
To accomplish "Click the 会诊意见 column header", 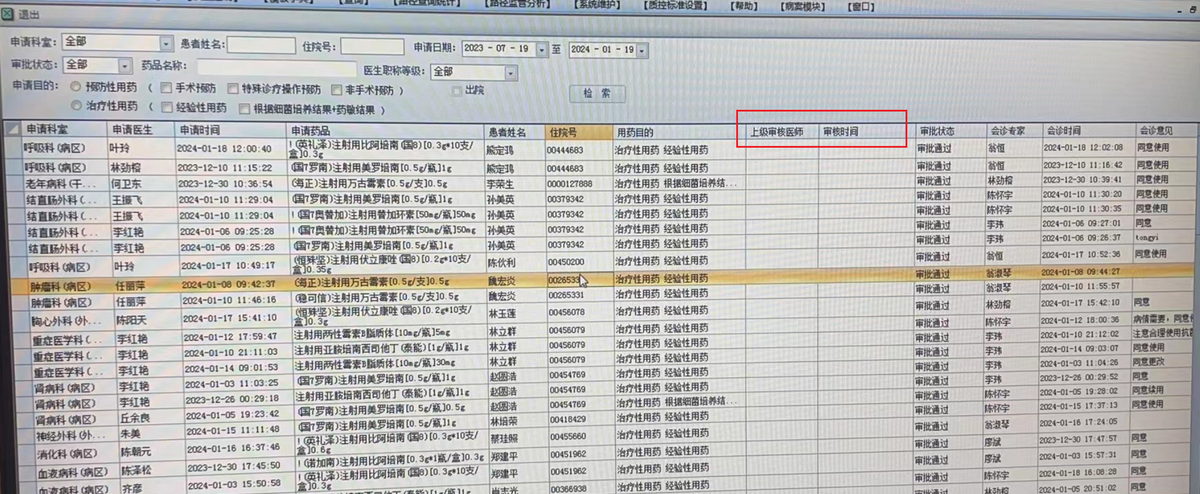I will pos(1166,131).
